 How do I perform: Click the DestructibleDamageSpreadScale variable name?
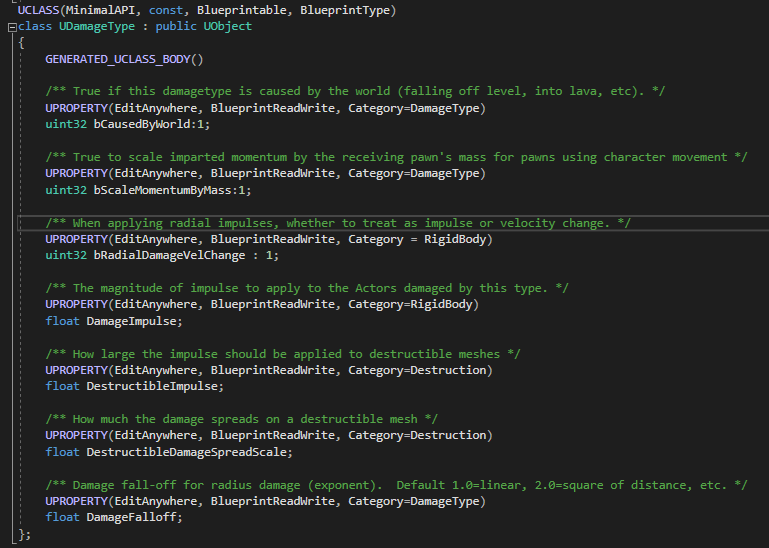click(186, 452)
